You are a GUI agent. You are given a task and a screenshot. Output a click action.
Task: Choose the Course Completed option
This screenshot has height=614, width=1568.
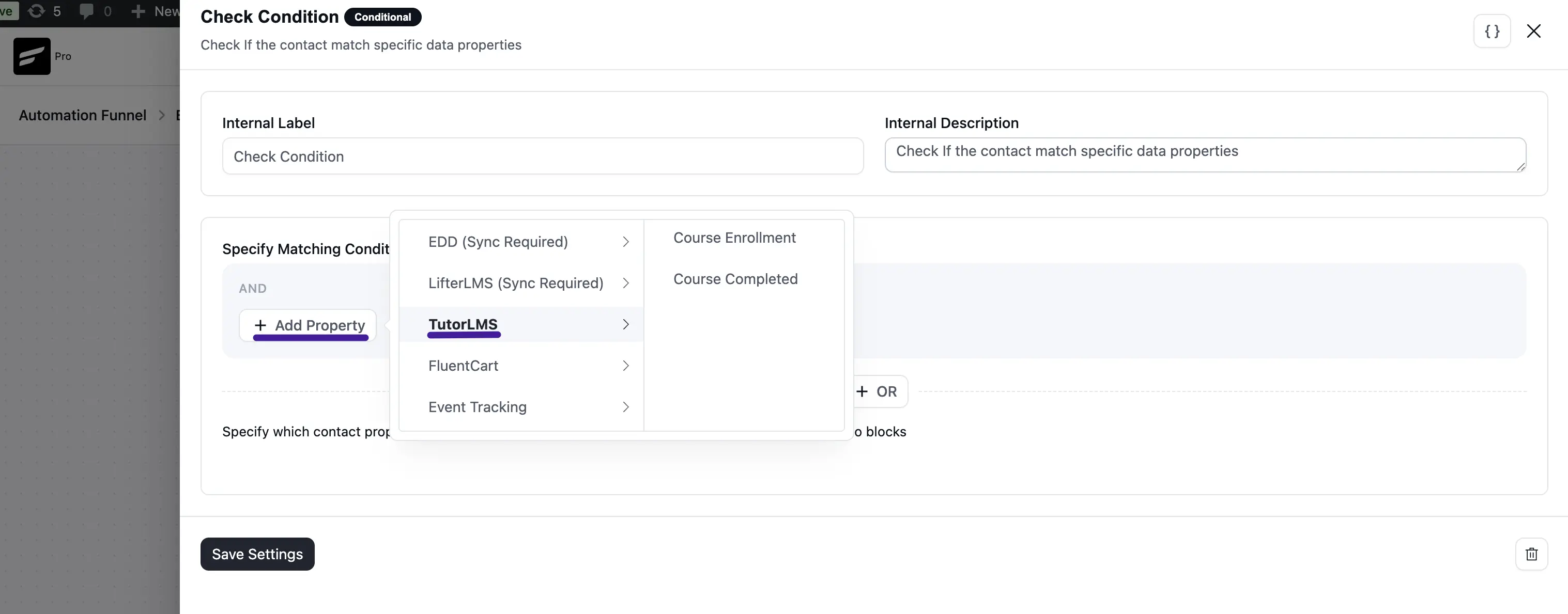click(x=735, y=279)
